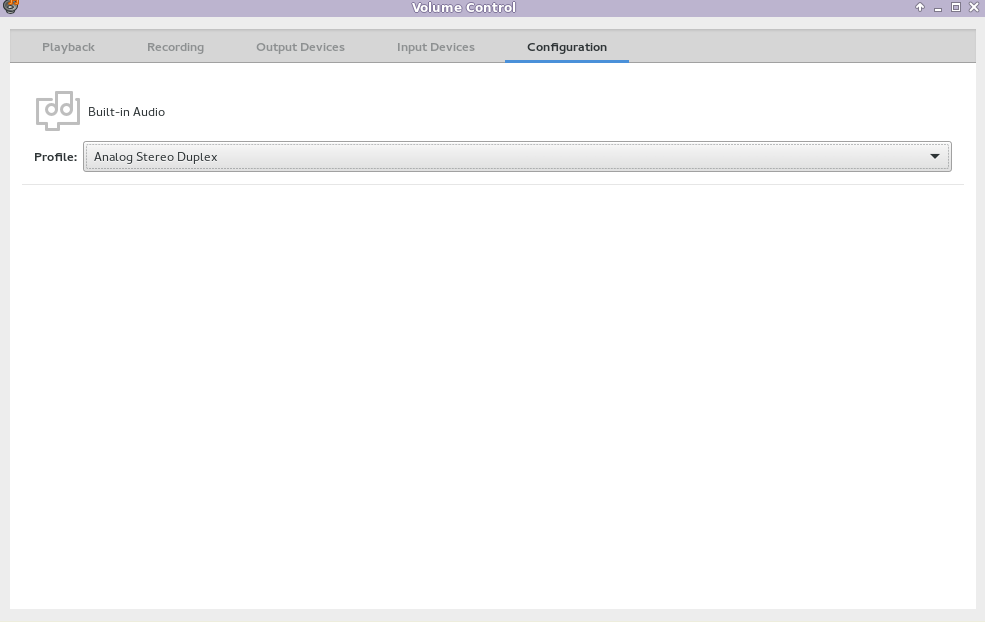Click the blank area below the Profile separator

[492, 400]
